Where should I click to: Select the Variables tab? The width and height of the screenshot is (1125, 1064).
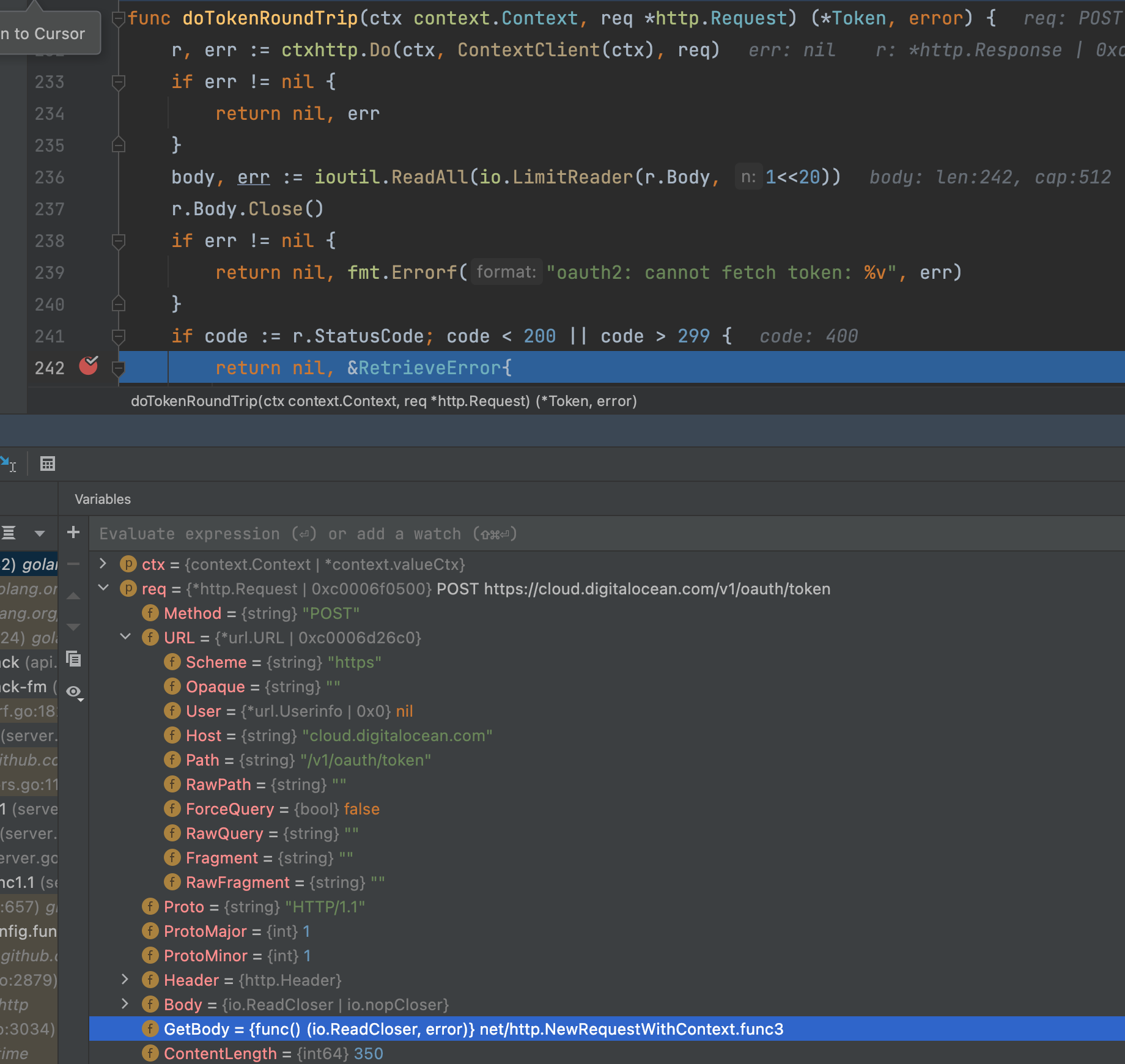coord(103,499)
